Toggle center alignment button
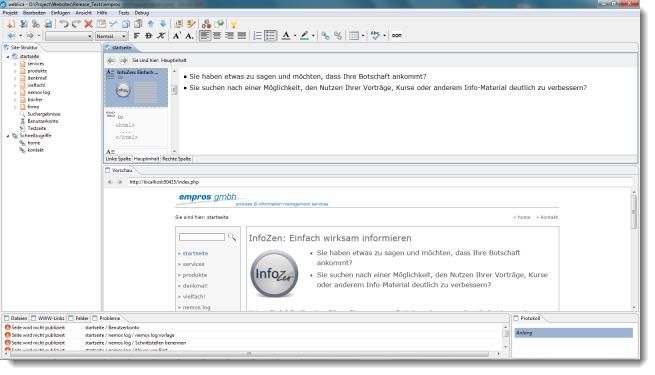 click(217, 36)
